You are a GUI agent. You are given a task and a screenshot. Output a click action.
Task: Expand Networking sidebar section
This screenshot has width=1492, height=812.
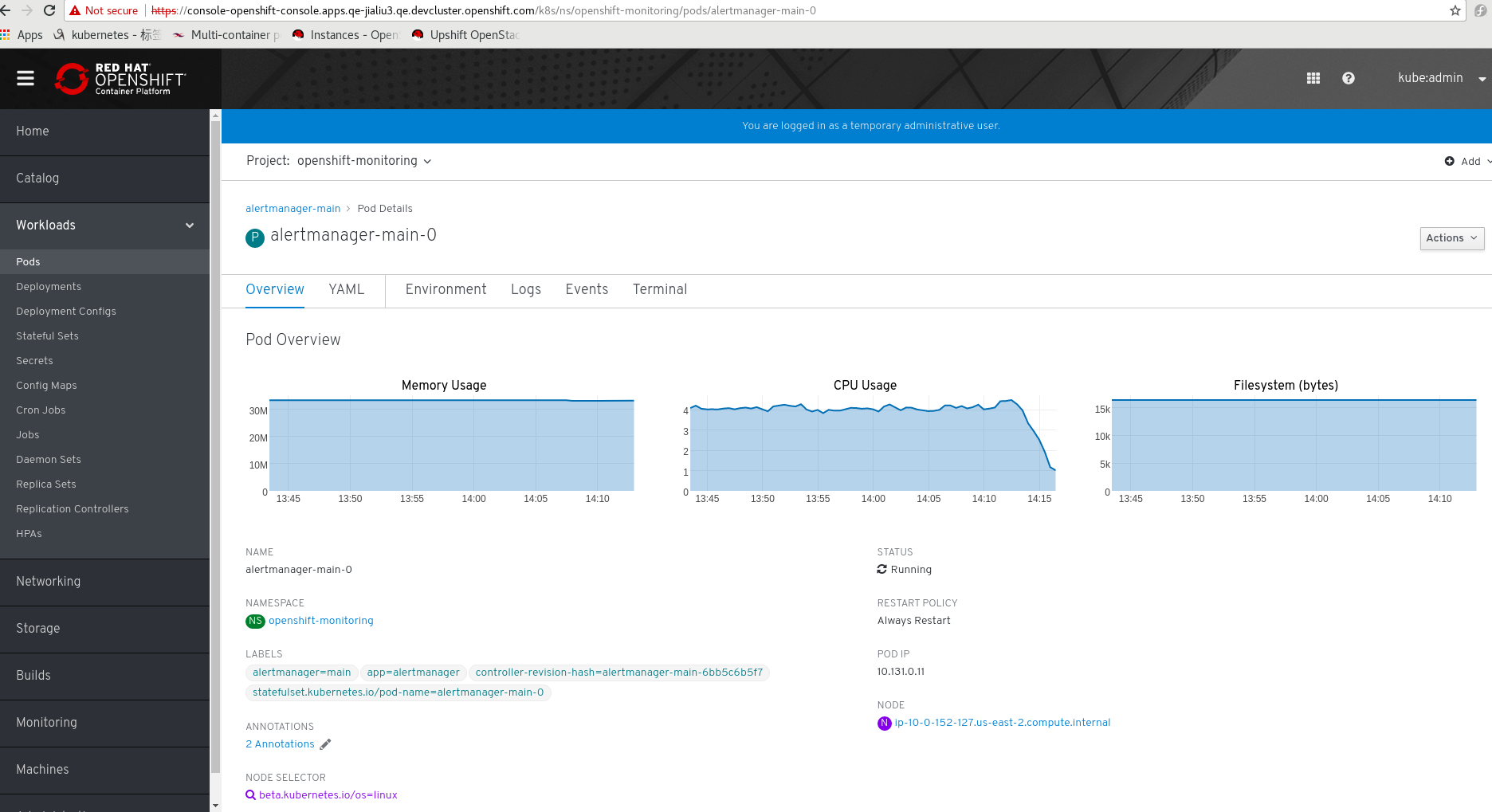tap(104, 582)
